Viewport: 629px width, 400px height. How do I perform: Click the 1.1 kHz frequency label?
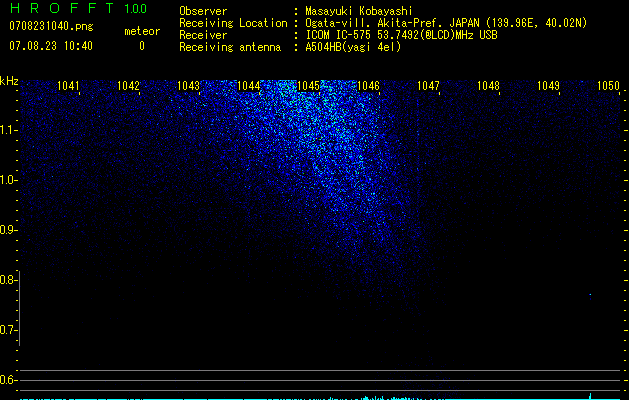click(x=8, y=130)
